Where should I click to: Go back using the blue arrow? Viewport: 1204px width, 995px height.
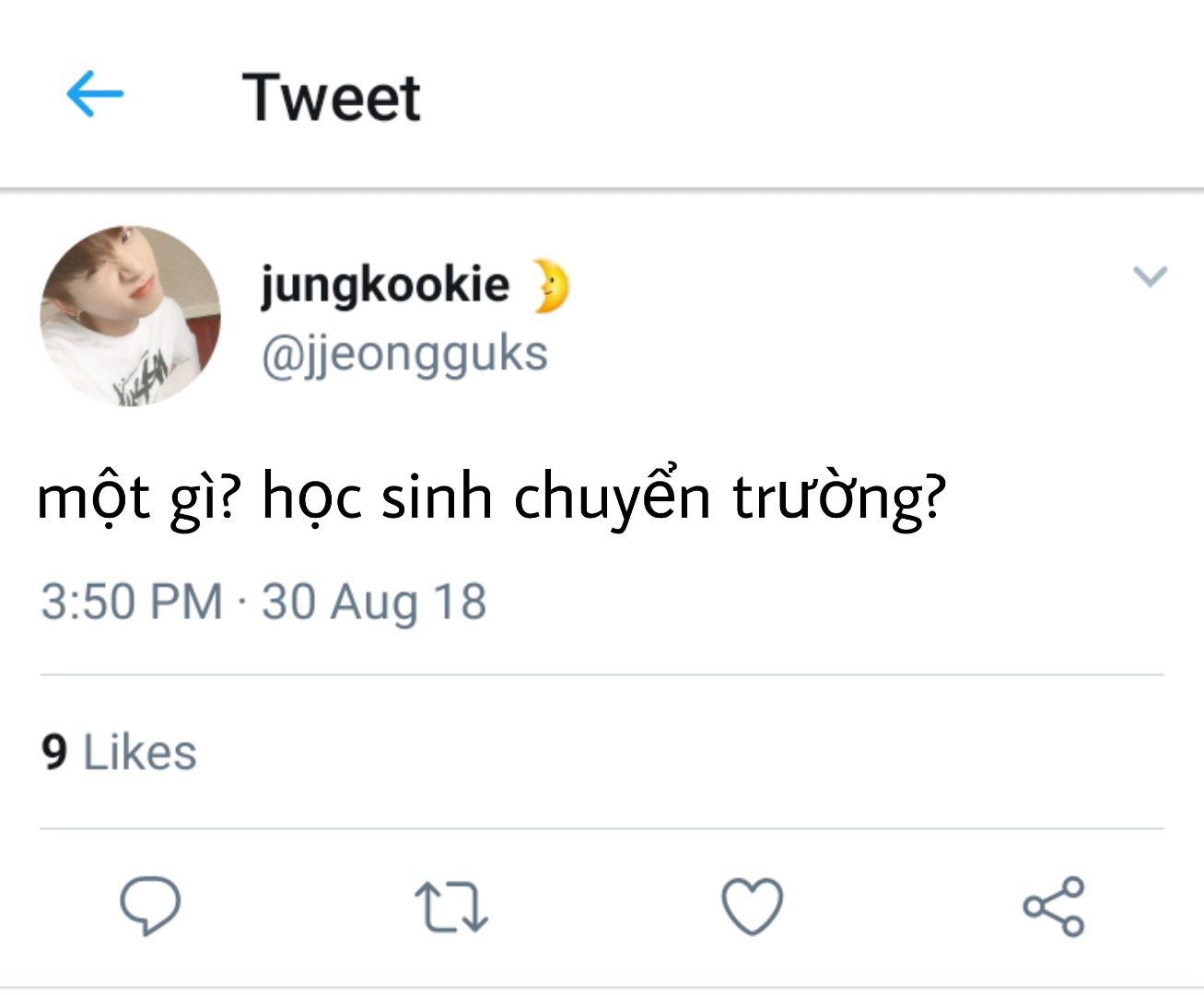click(95, 94)
